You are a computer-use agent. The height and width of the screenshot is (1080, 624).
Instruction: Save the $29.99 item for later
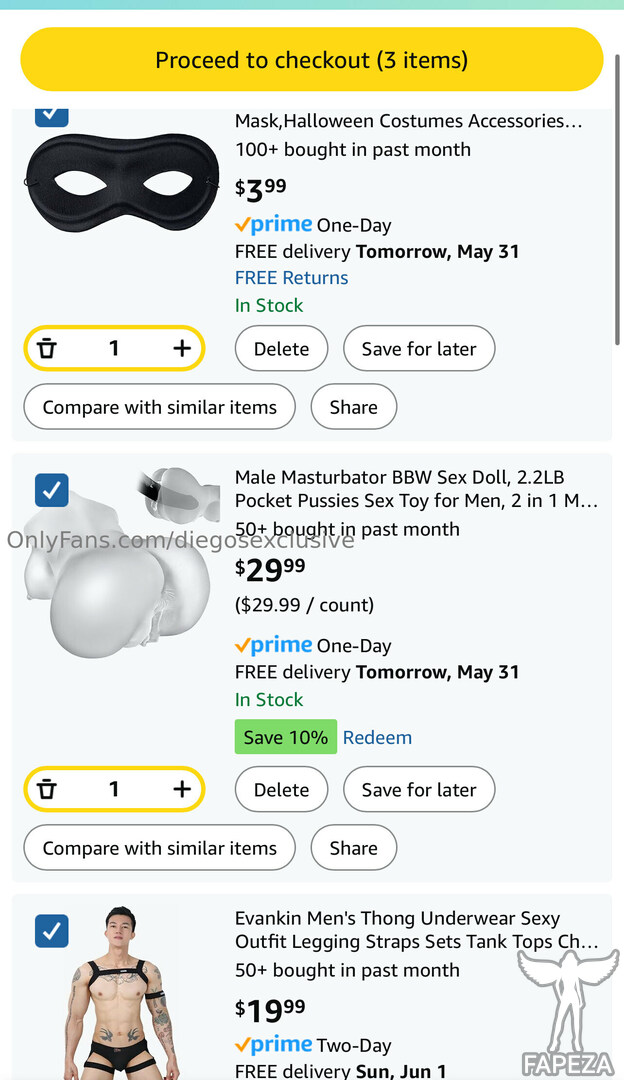[x=418, y=790]
